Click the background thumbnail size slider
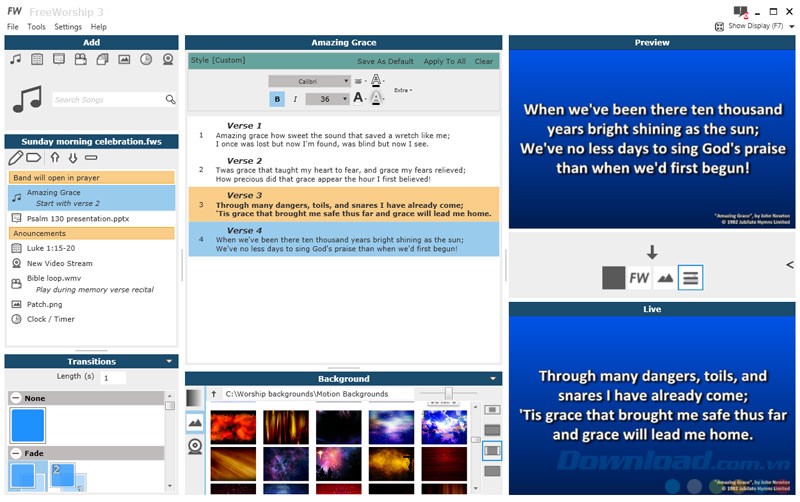The height and width of the screenshot is (502, 800). 448,393
